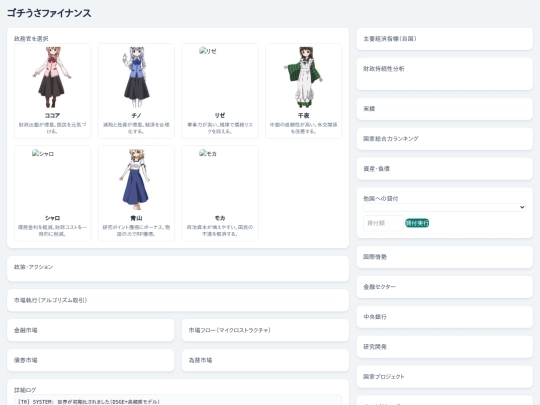Click the ゴチうさファイナンス page title
This screenshot has width=540, height=405.
click(49, 13)
